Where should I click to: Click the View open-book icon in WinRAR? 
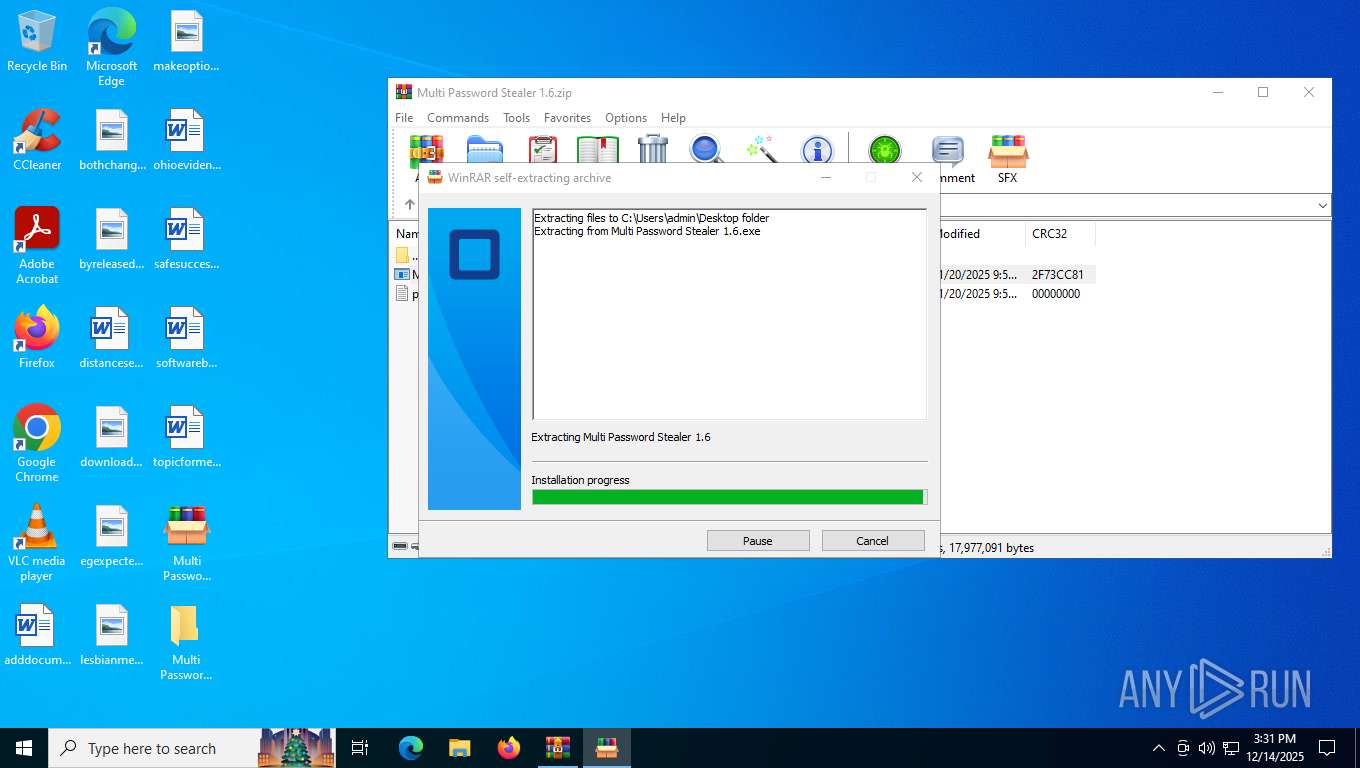[598, 150]
